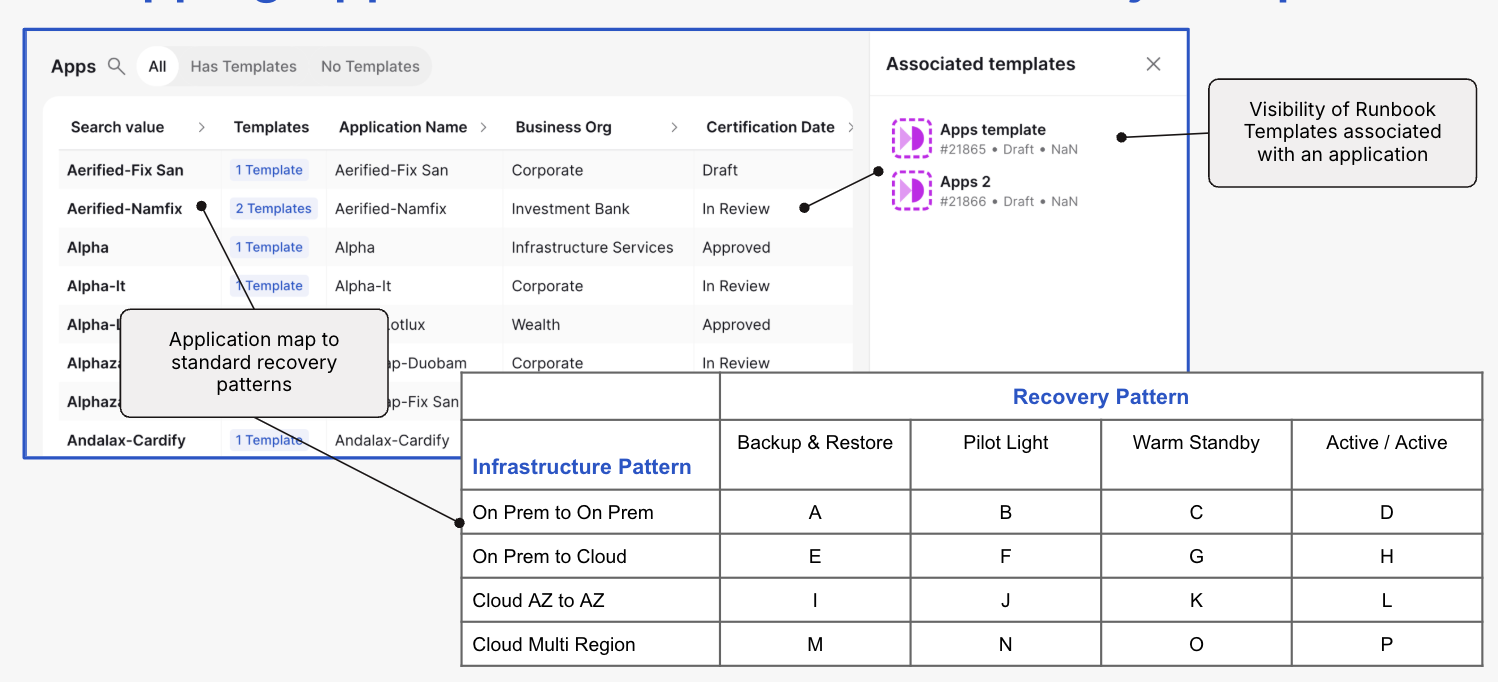Screen dimensions: 1498x682
Task: Expand the Application Name column chevron
Action: coord(483,127)
